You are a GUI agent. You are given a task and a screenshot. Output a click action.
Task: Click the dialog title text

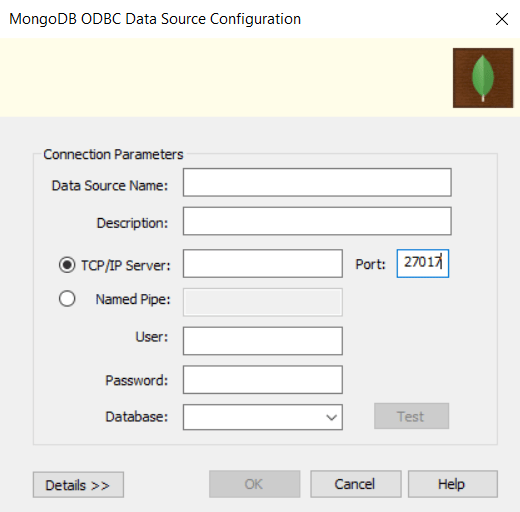tap(155, 19)
